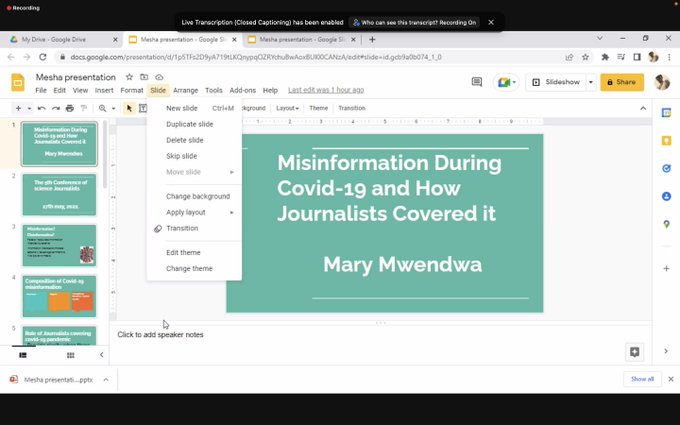Collapse the slide filmstrip panel
680x425 pixels.
(x=101, y=355)
